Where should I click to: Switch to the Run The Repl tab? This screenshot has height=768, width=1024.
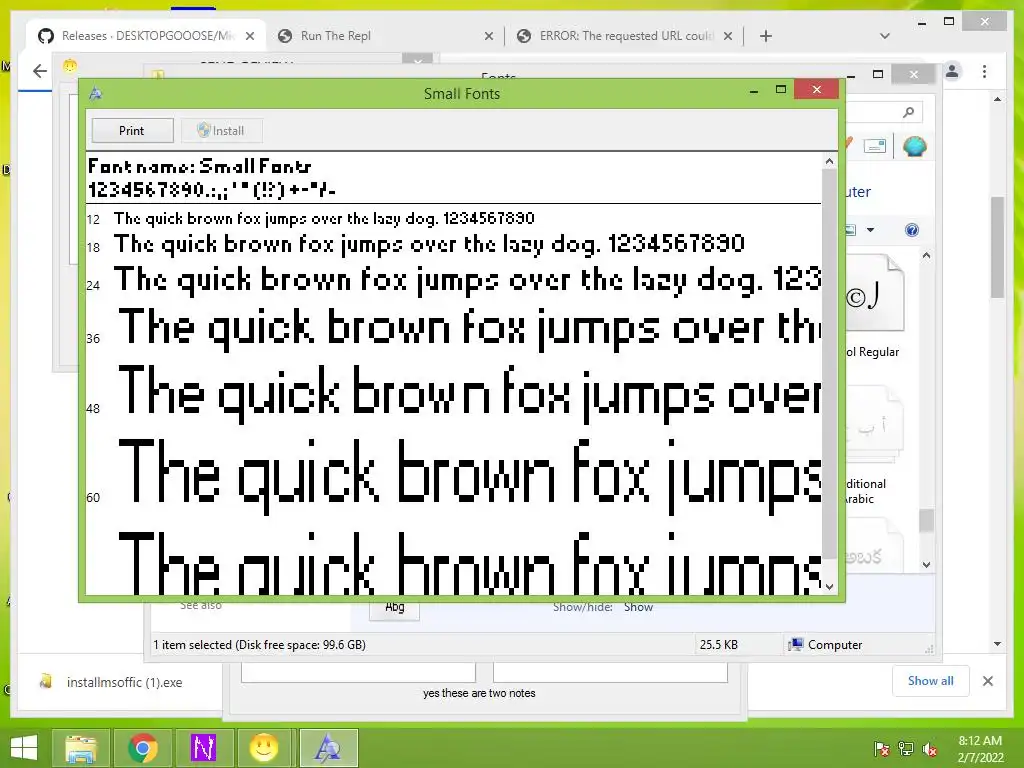(x=385, y=36)
